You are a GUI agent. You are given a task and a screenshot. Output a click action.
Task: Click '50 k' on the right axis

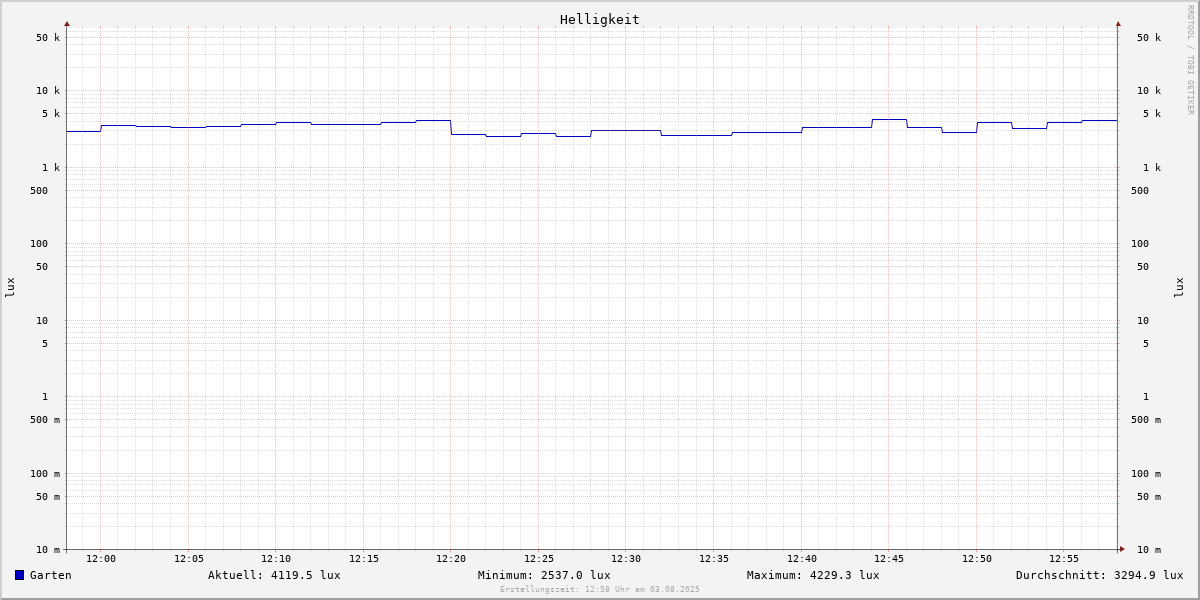[1149, 38]
